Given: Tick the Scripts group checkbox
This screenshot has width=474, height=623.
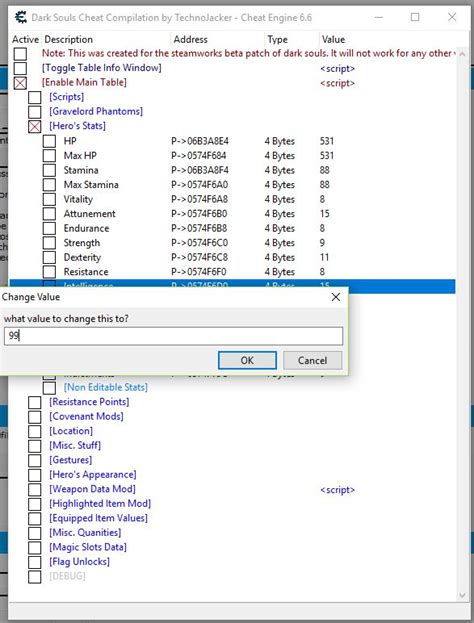Looking at the screenshot, I should pyautogui.click(x=35, y=97).
